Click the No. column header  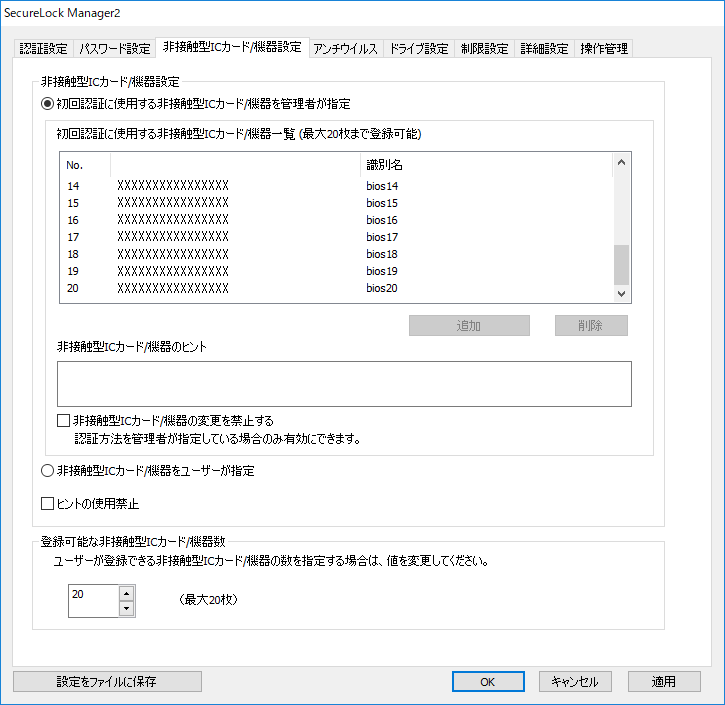coord(86,165)
